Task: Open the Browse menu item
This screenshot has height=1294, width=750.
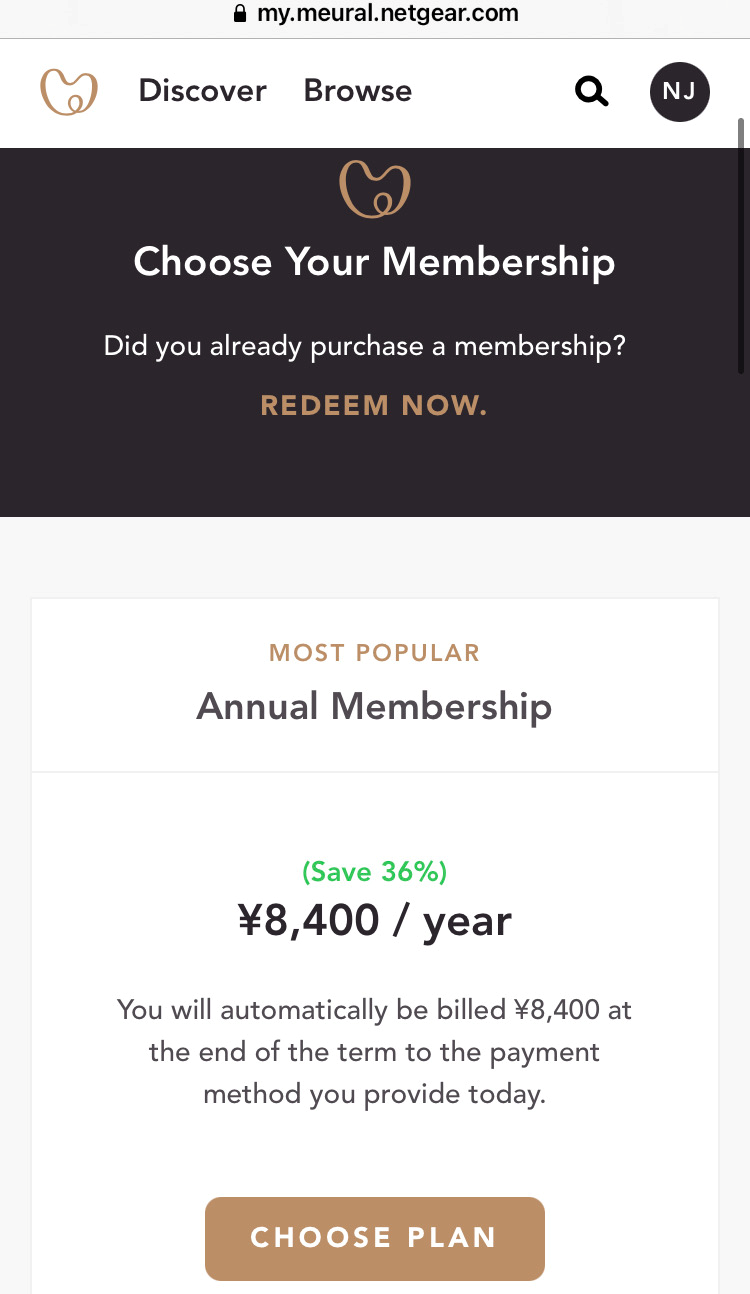Action: point(358,91)
